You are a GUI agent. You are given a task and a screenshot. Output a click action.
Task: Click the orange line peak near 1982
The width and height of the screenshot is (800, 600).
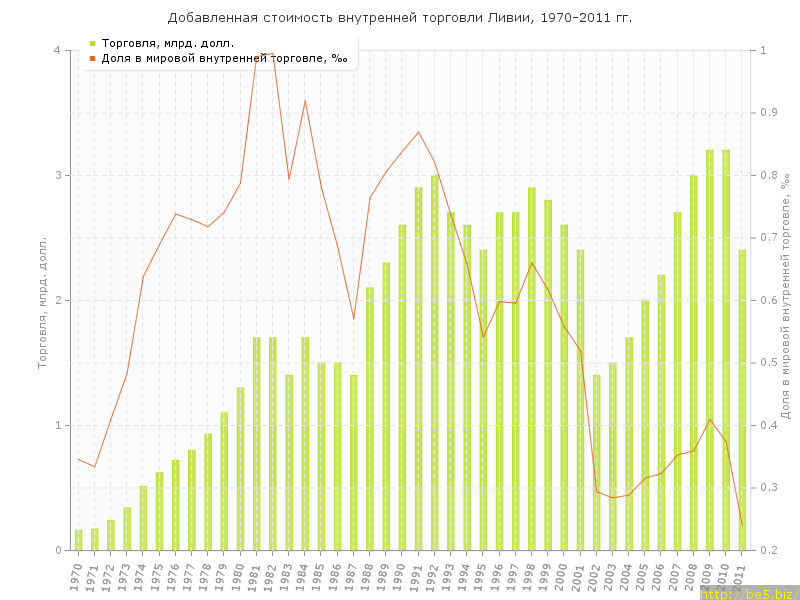pos(272,54)
